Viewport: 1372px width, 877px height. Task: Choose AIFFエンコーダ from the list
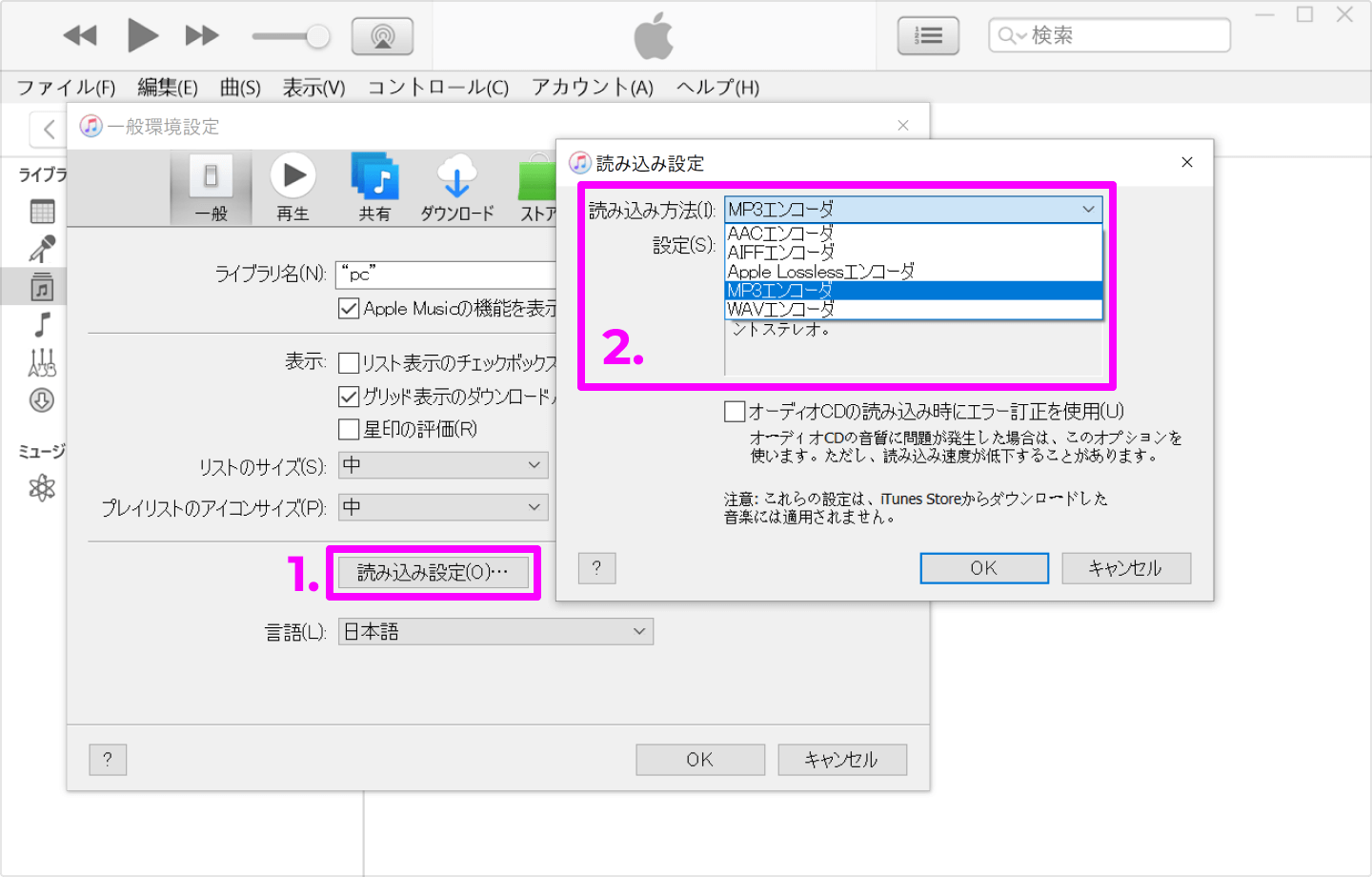(x=914, y=253)
